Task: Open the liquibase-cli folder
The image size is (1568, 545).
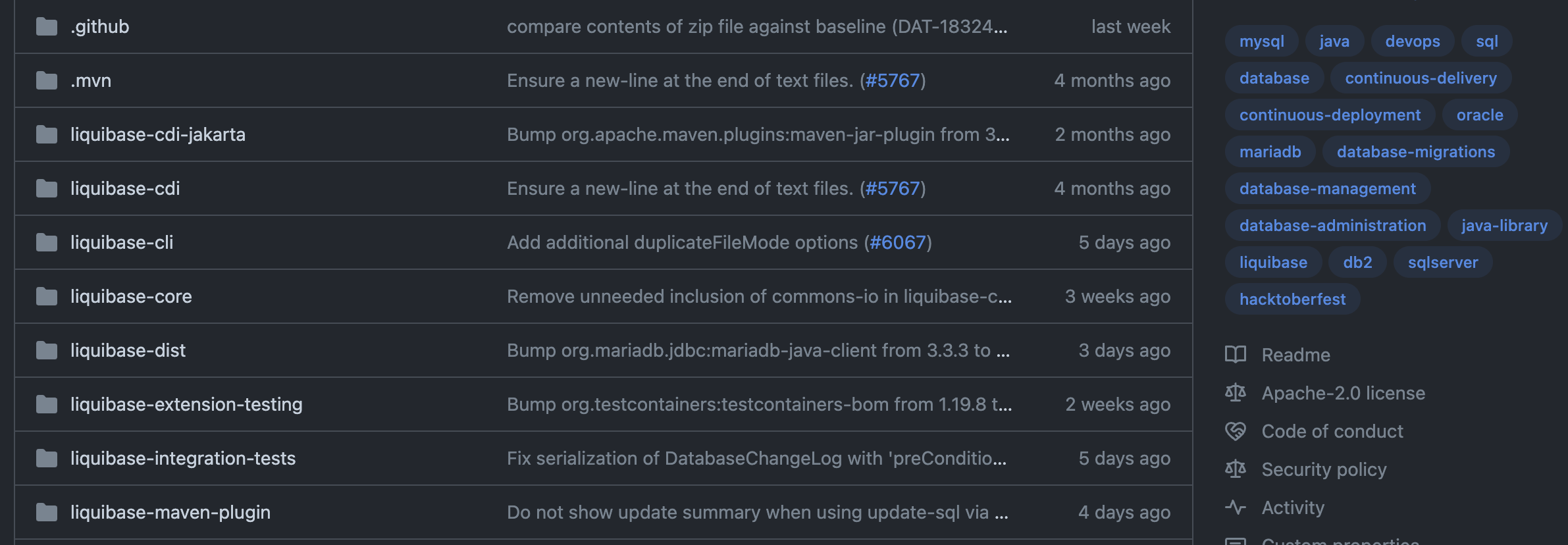Action: (x=122, y=242)
